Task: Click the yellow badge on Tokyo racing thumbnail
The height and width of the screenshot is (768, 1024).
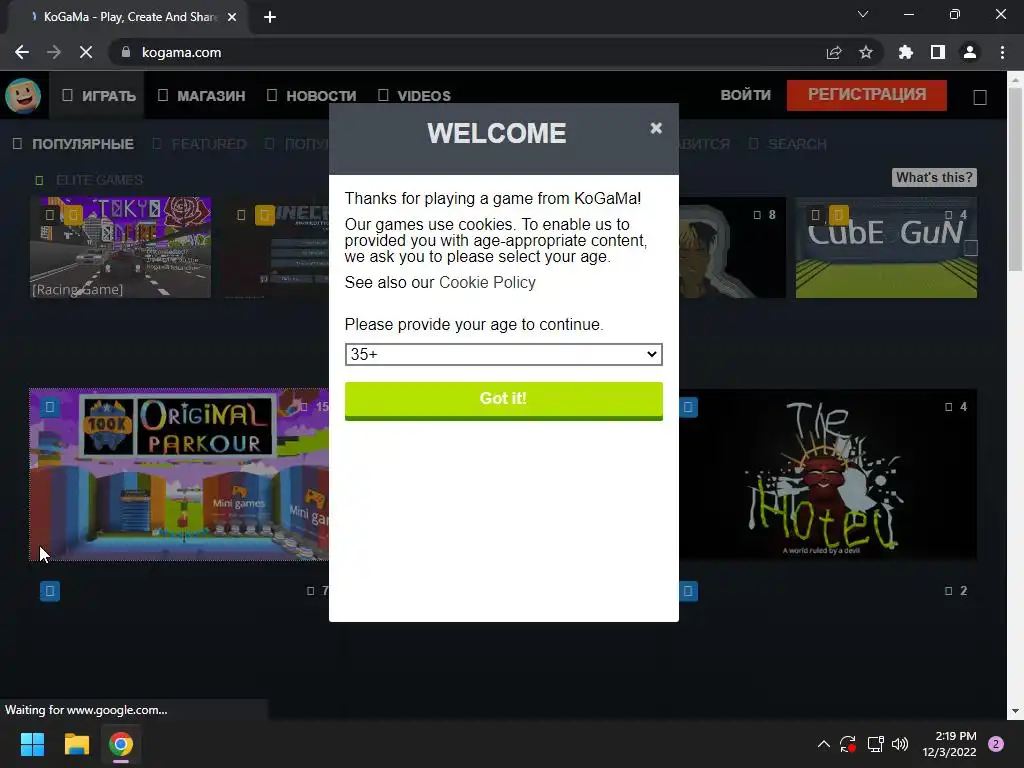Action: [x=73, y=215]
